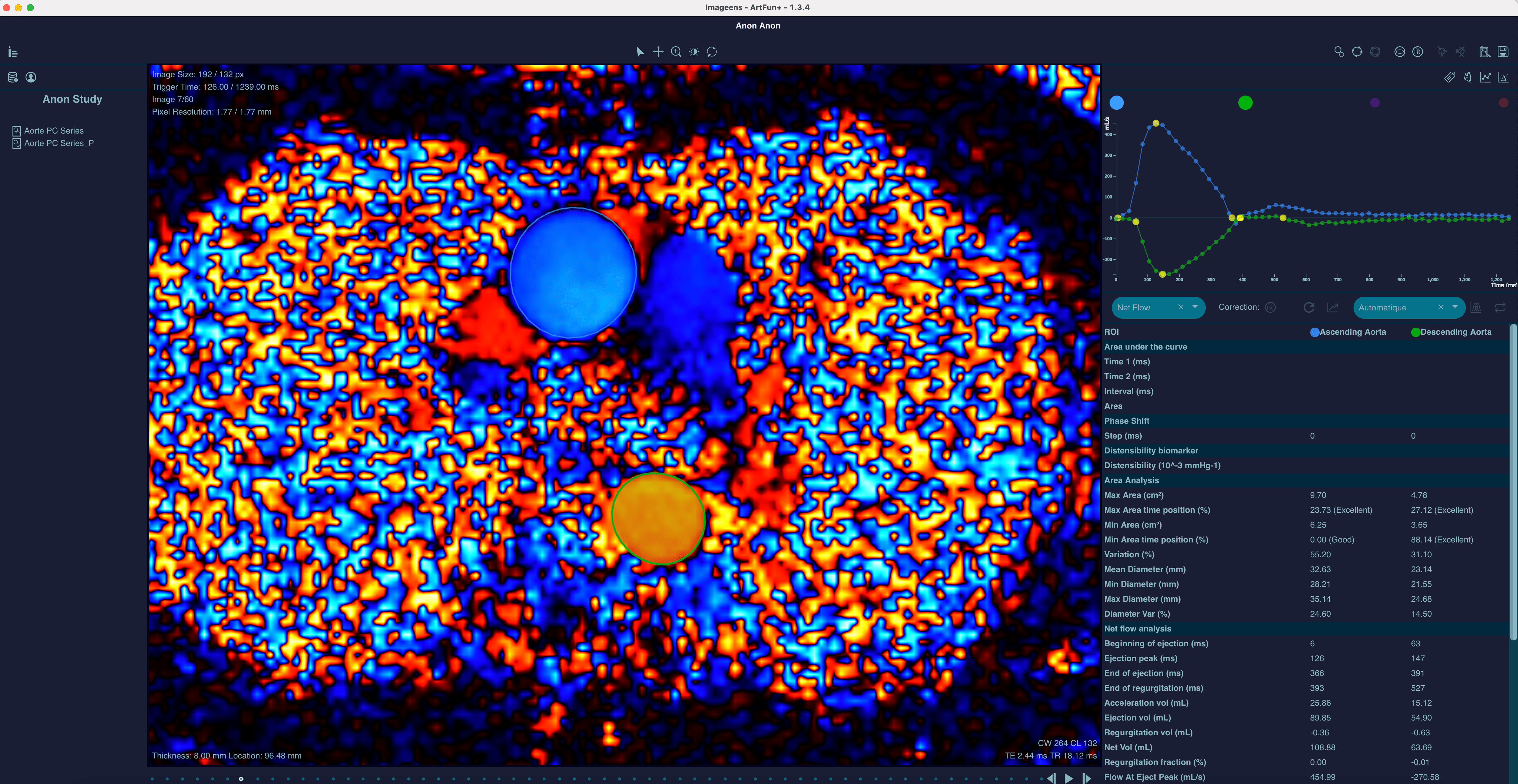Step to next frame button

[1087, 778]
